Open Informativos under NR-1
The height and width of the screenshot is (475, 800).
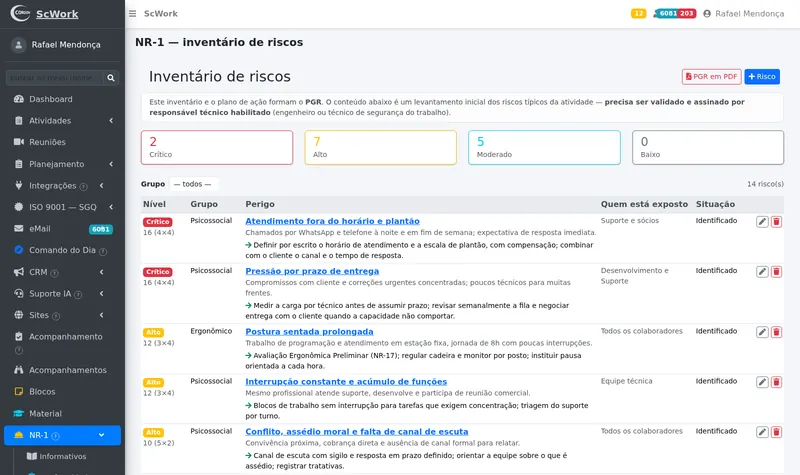(x=62, y=457)
